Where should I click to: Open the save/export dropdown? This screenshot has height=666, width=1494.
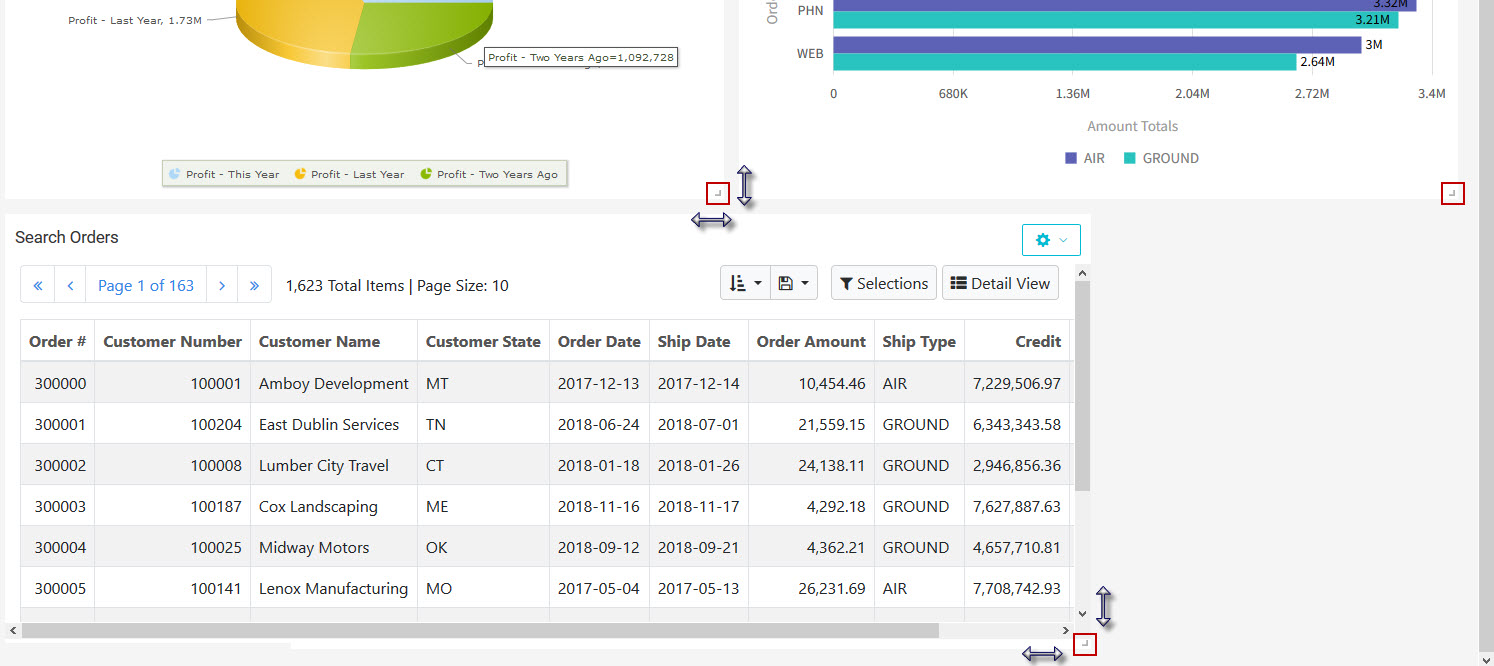793,284
